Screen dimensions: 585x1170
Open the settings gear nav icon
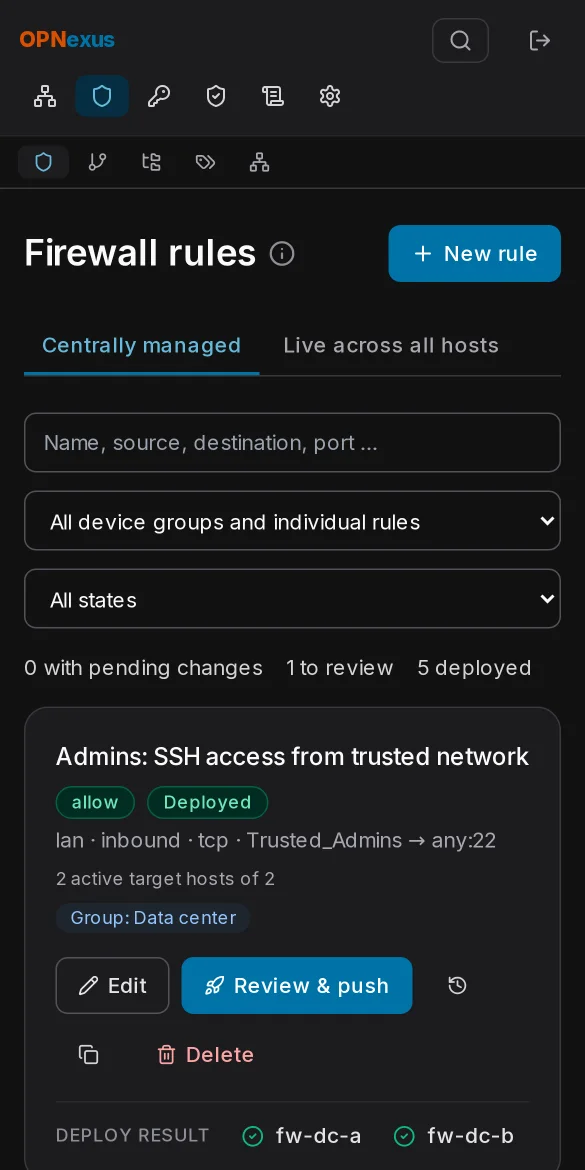click(x=330, y=96)
